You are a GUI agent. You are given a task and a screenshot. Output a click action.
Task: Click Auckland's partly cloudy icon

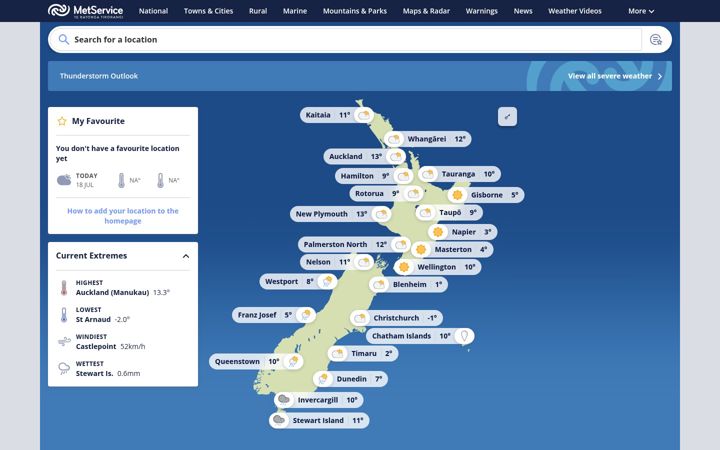396,157
